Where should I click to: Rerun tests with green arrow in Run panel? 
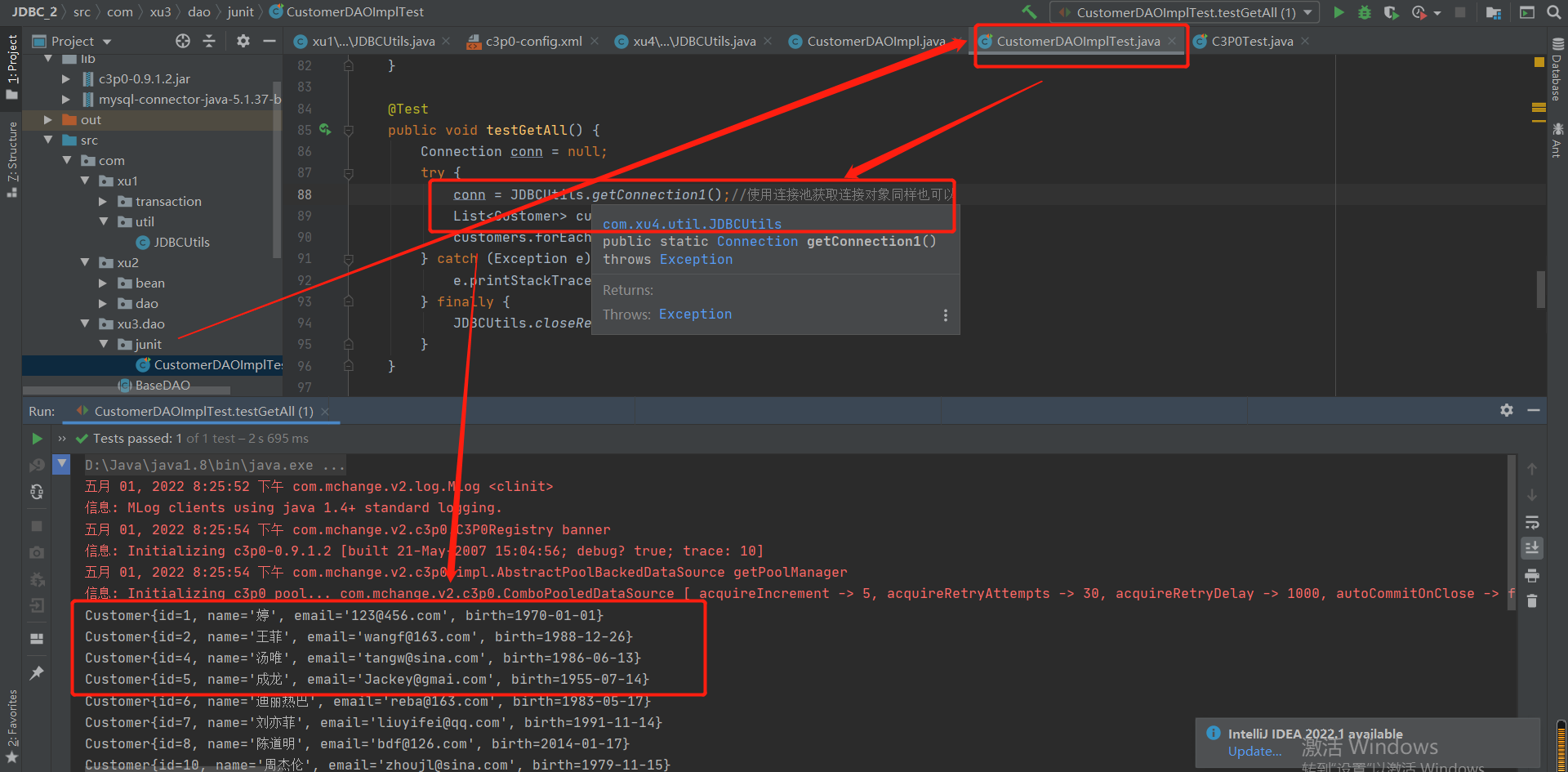click(x=37, y=439)
